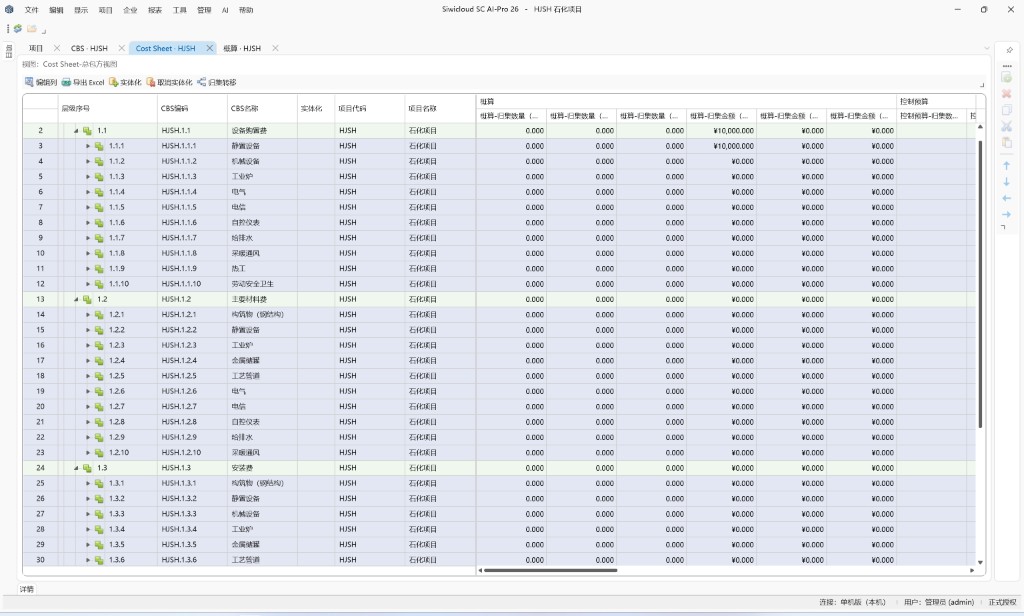Close the 概算 · HJSH tab
The image size is (1024, 616).
pos(275,48)
